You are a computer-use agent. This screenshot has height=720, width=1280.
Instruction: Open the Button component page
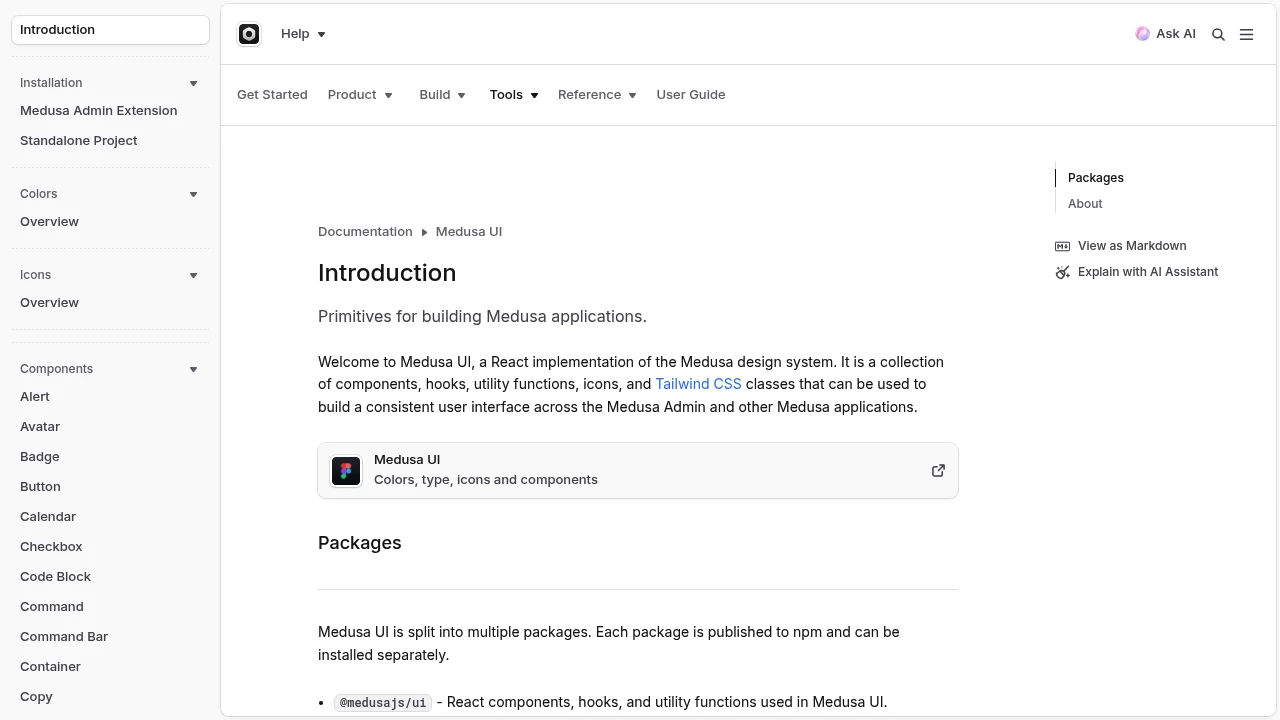(x=40, y=487)
